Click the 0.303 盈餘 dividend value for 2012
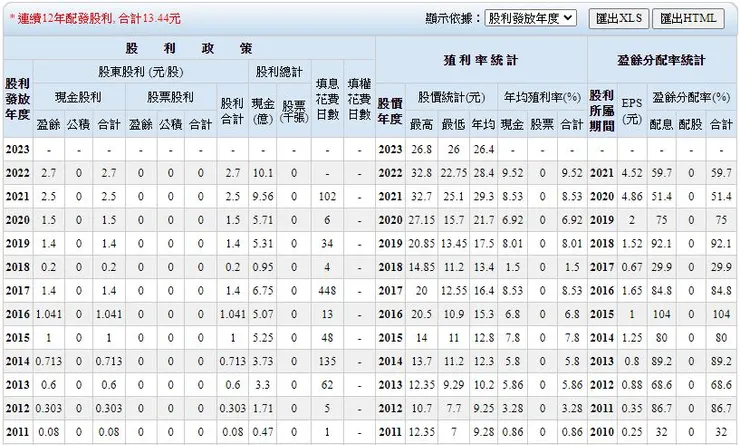Viewport: 740px width, 445px height. pyautogui.click(x=49, y=409)
